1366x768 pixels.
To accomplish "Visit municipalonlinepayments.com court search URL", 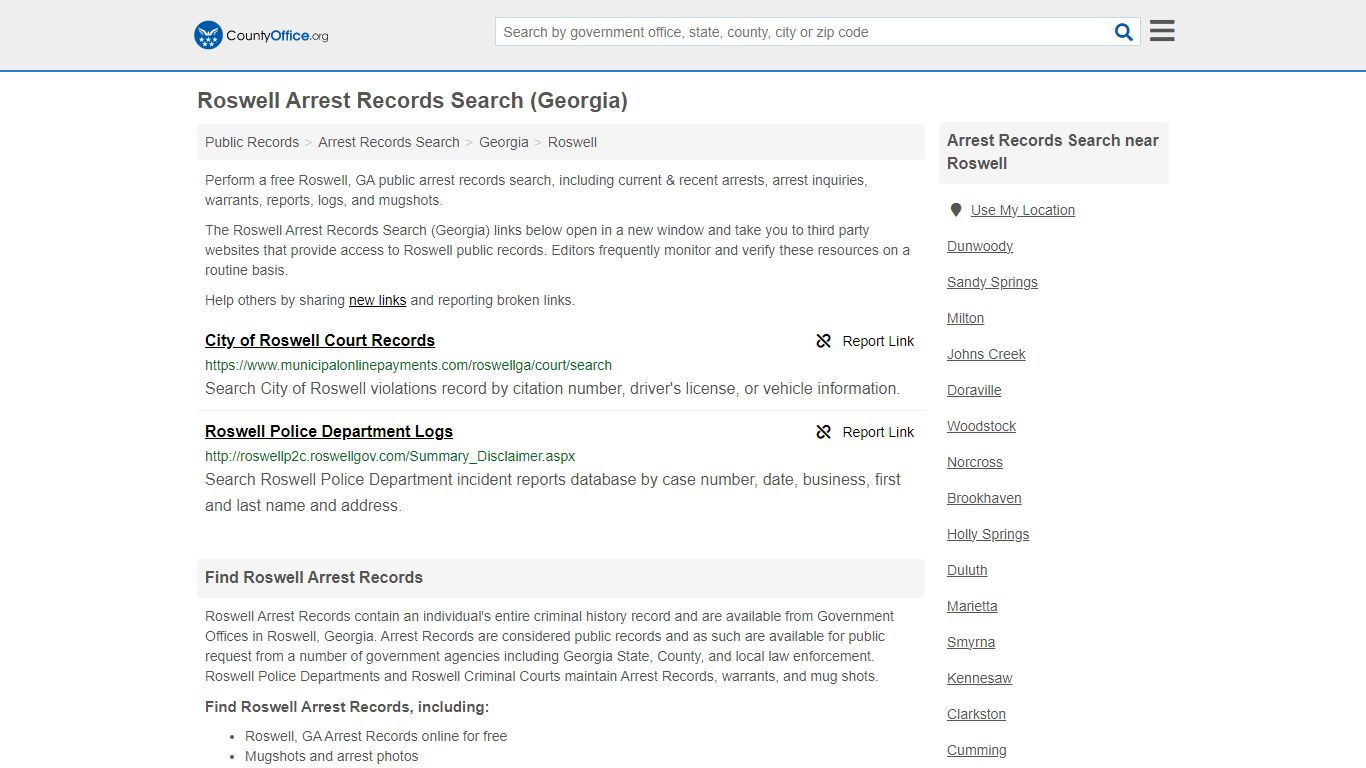I will click(x=408, y=365).
